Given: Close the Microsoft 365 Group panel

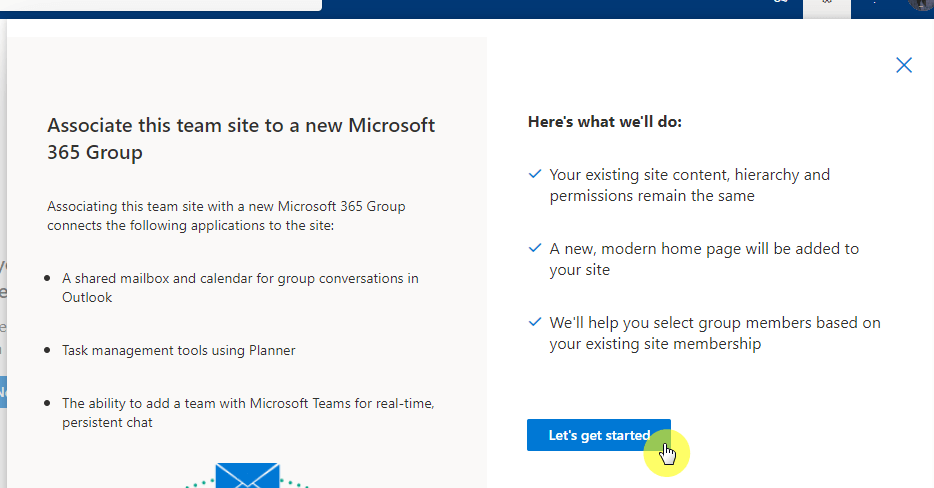Looking at the screenshot, I should 904,65.
